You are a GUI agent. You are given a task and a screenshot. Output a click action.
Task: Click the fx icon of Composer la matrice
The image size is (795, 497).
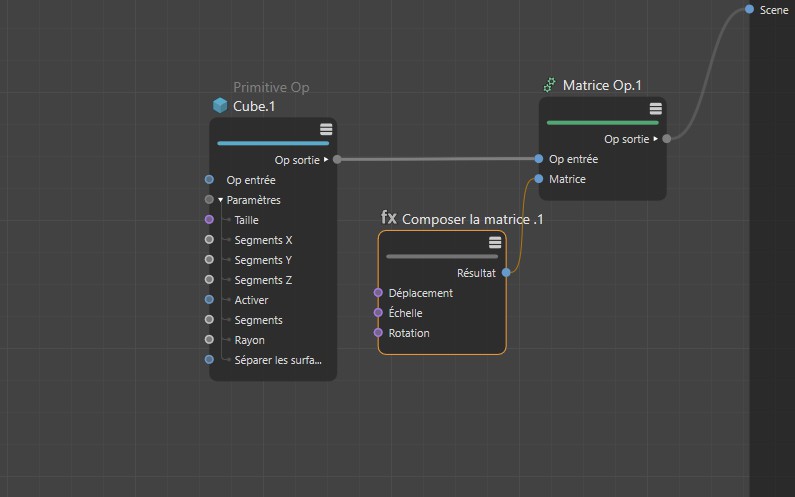click(x=389, y=218)
